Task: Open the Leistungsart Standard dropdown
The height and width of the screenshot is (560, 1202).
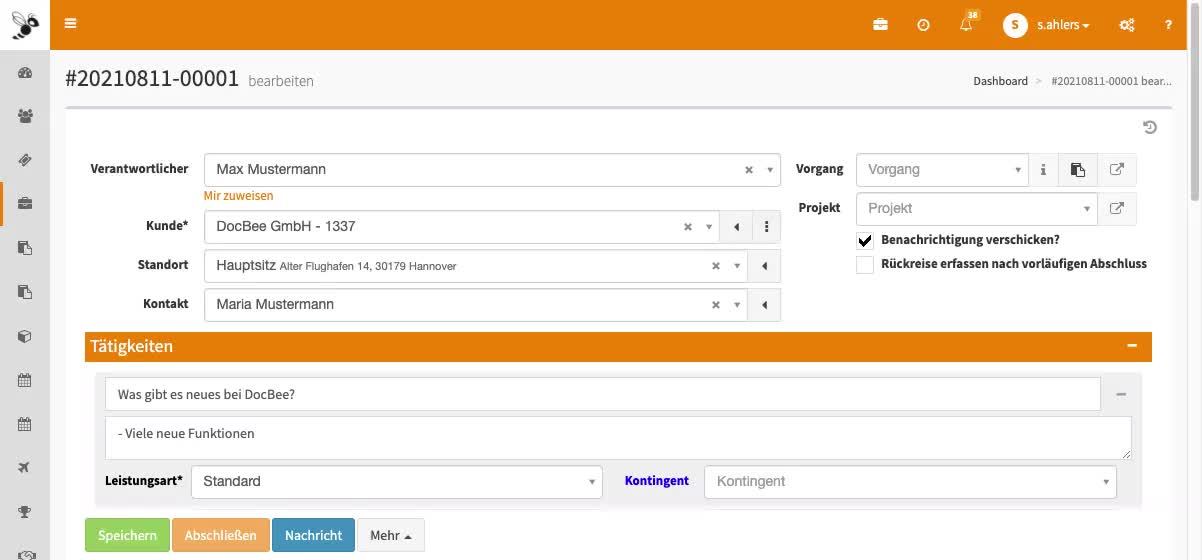Action: [396, 481]
